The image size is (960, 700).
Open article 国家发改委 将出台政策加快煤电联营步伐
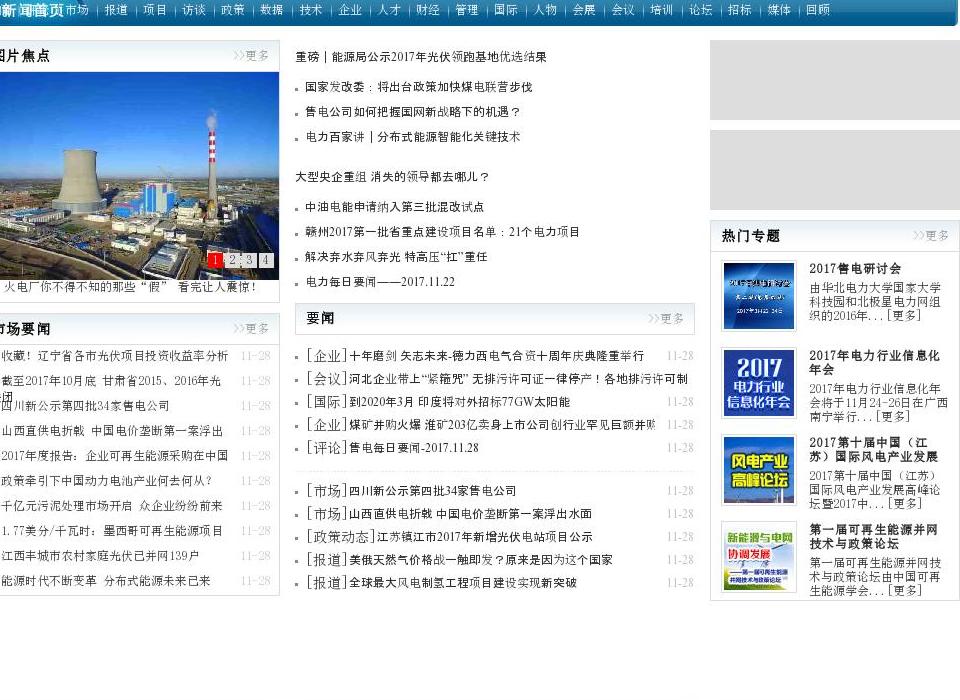click(419, 87)
